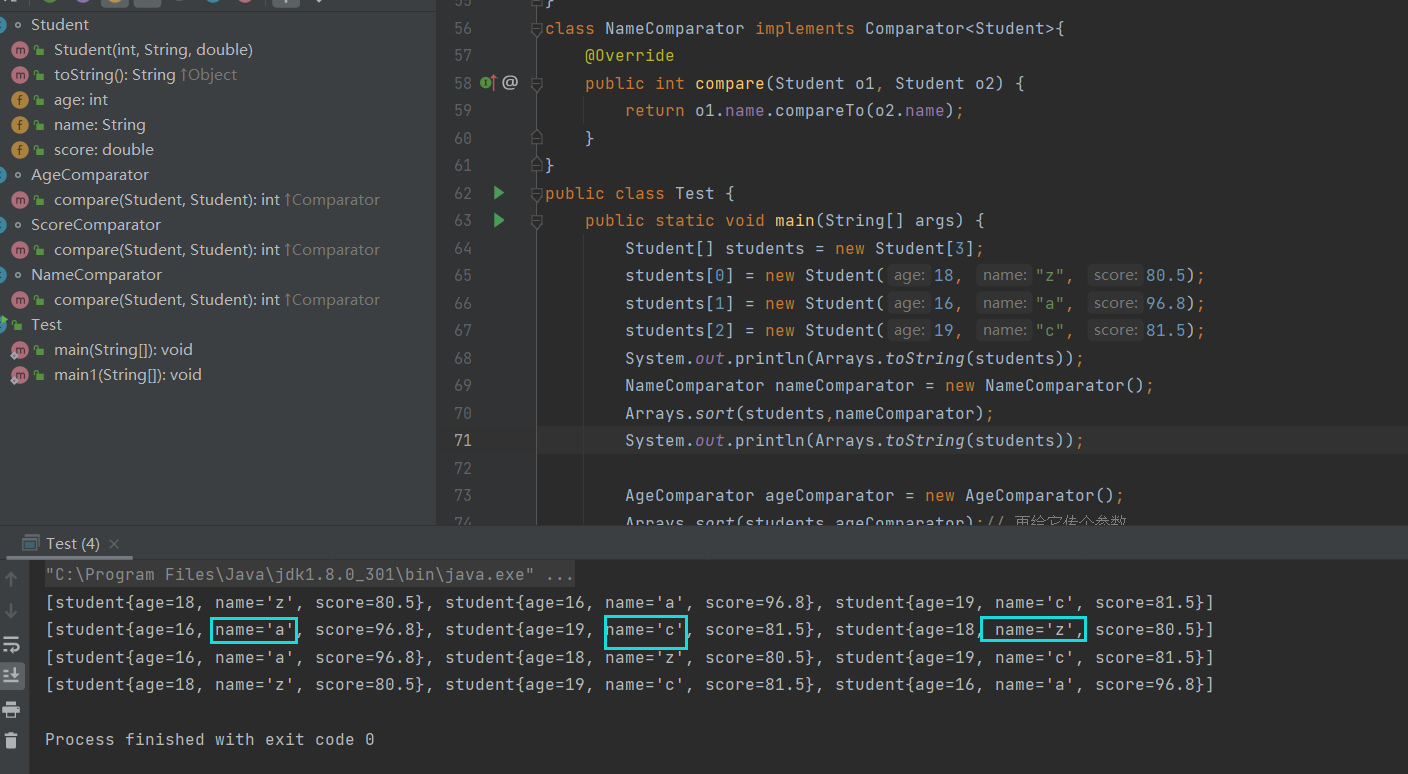Click 'Arrays.sort(students,nameComparator)' on line 70

[x=805, y=413]
